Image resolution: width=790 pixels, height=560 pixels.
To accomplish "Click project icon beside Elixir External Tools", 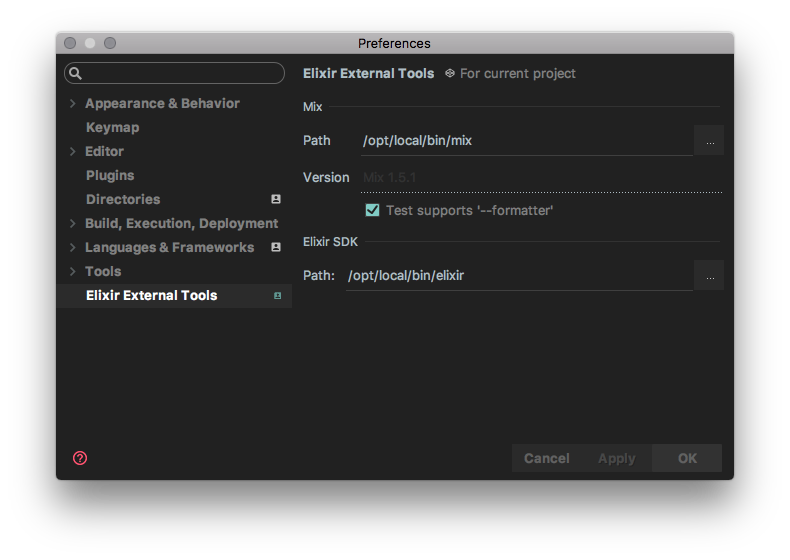I will point(277,296).
